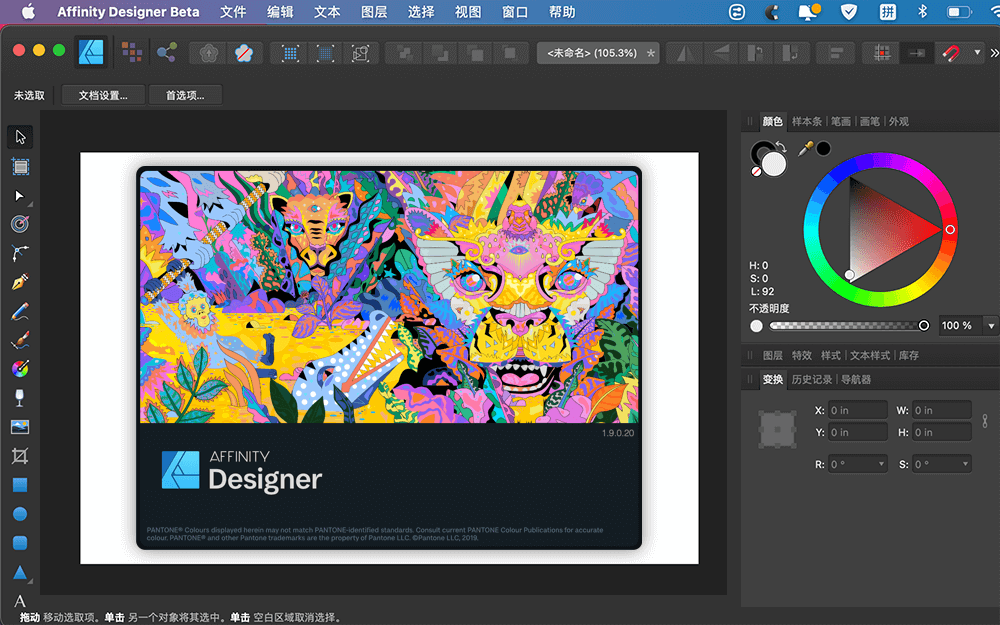This screenshot has width=1000, height=625.
Task: Toggle the snapping magnet
Action: point(951,53)
